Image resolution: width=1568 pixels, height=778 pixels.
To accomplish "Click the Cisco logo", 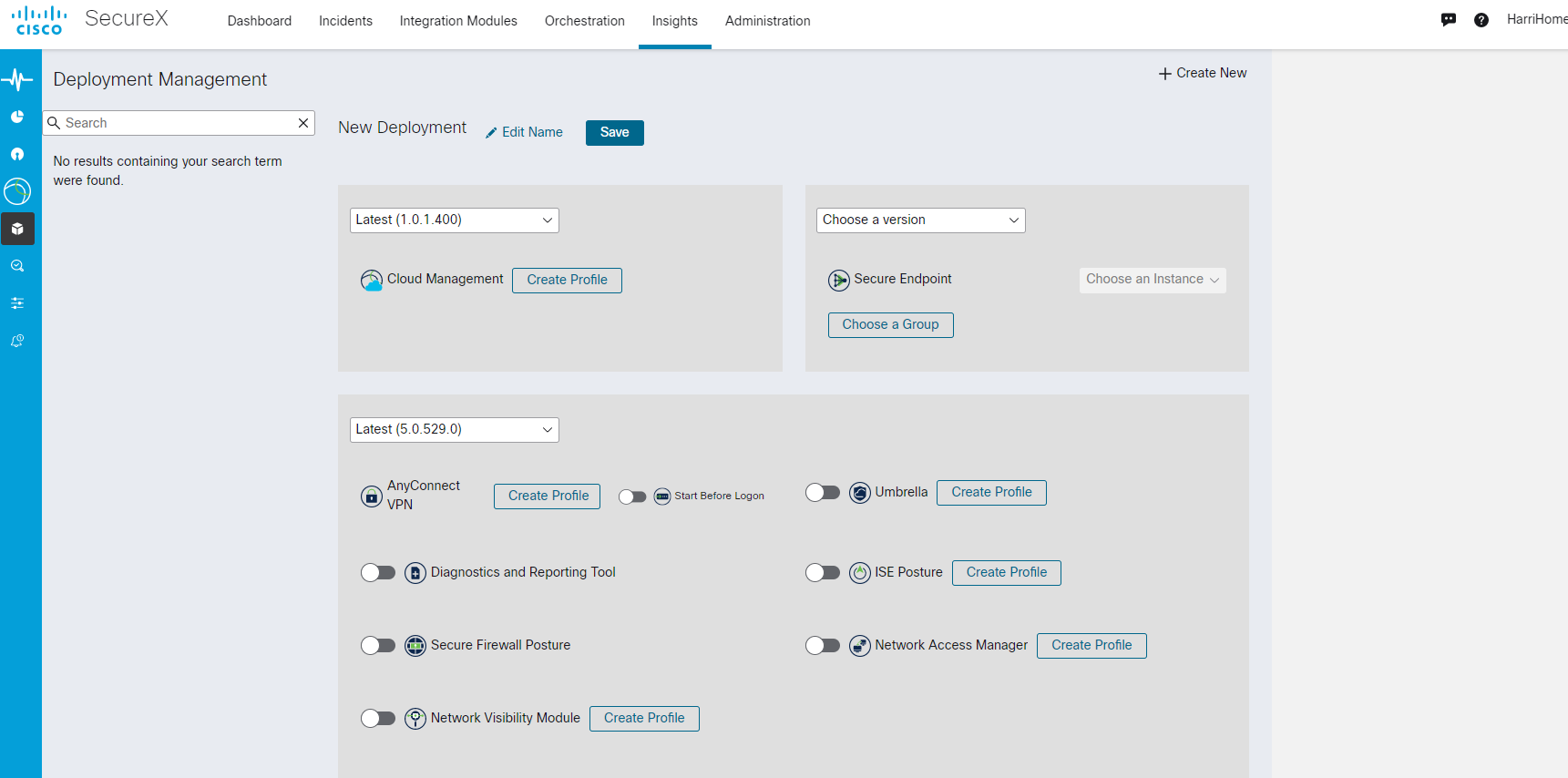I will coord(39,21).
